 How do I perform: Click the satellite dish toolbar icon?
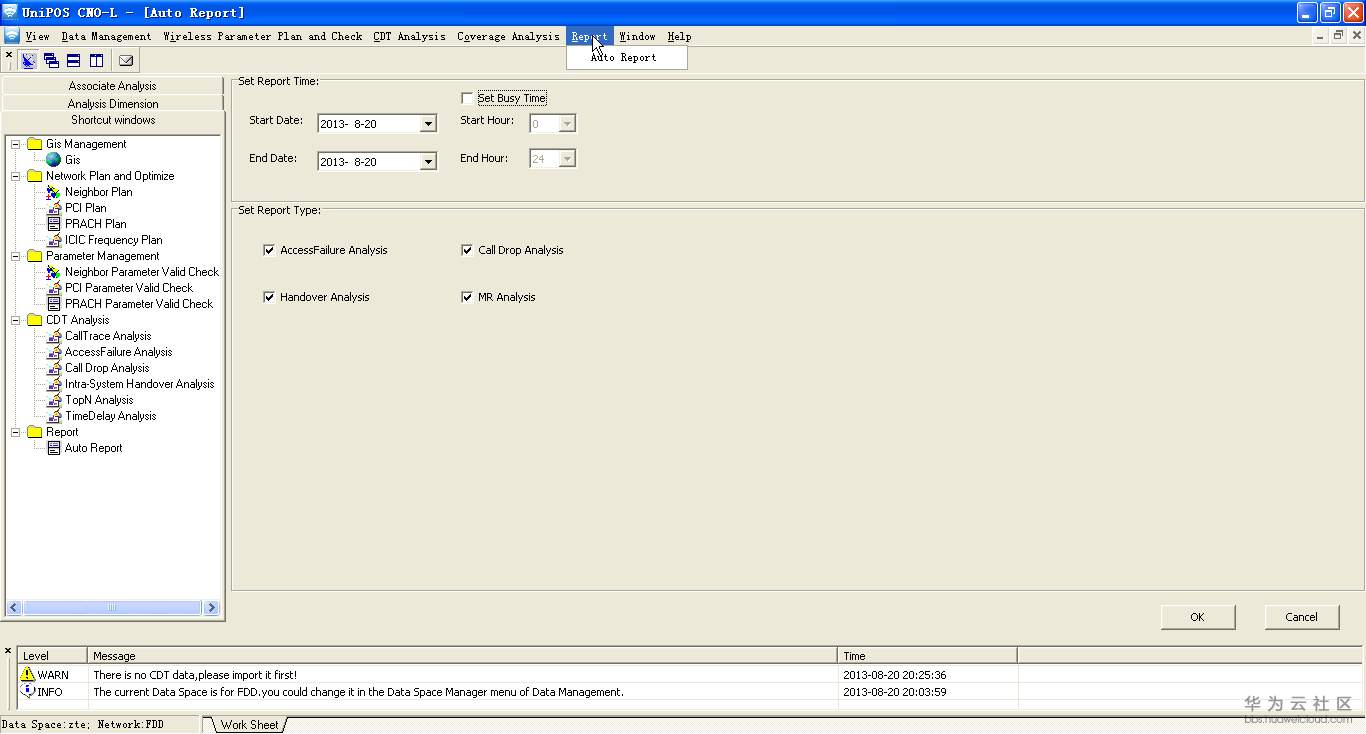[28, 61]
